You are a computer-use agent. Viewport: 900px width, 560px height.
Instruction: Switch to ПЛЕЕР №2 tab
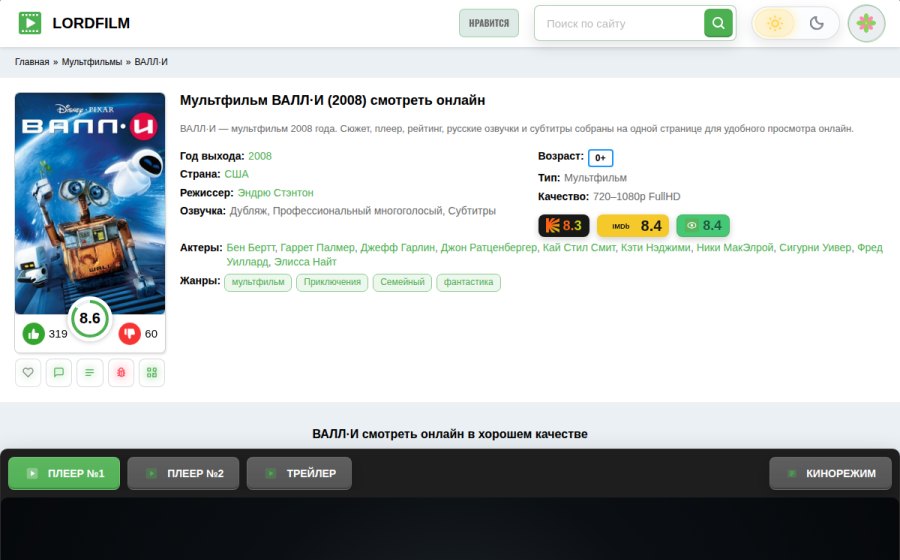point(183,473)
